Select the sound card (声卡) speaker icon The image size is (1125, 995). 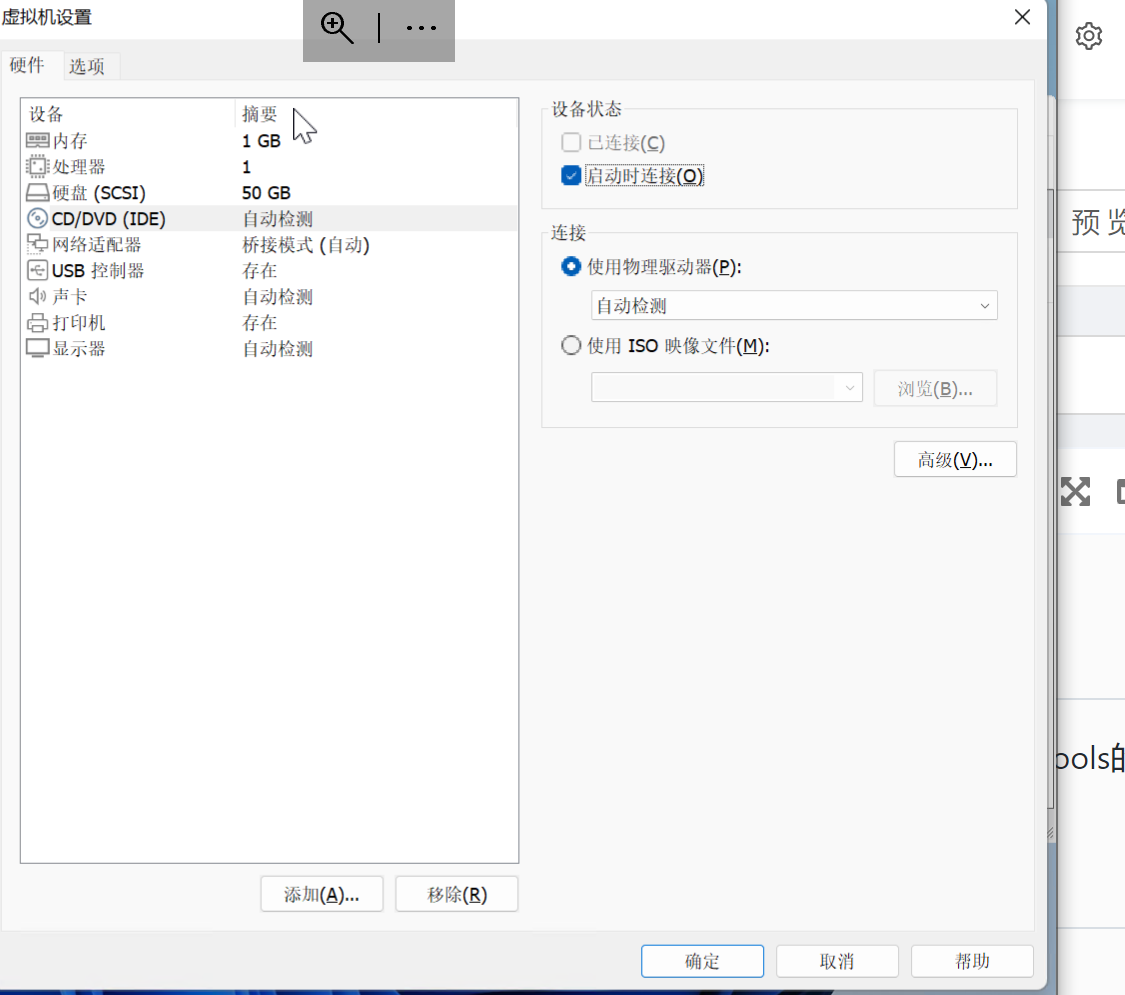(37, 296)
